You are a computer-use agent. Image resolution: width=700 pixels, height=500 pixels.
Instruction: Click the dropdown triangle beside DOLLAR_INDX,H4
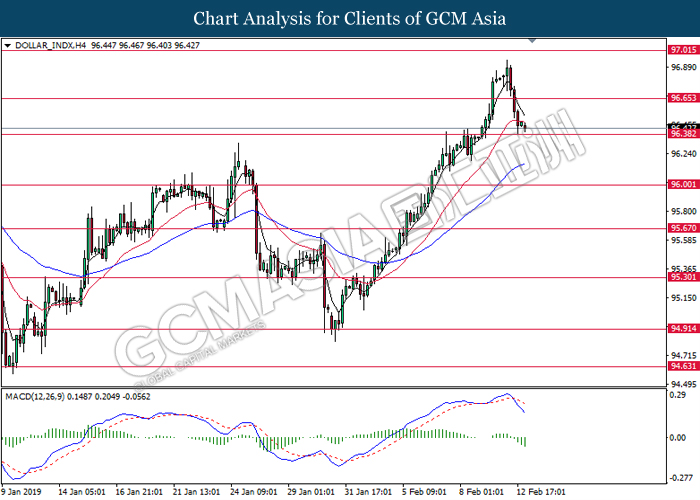click(x=7, y=46)
